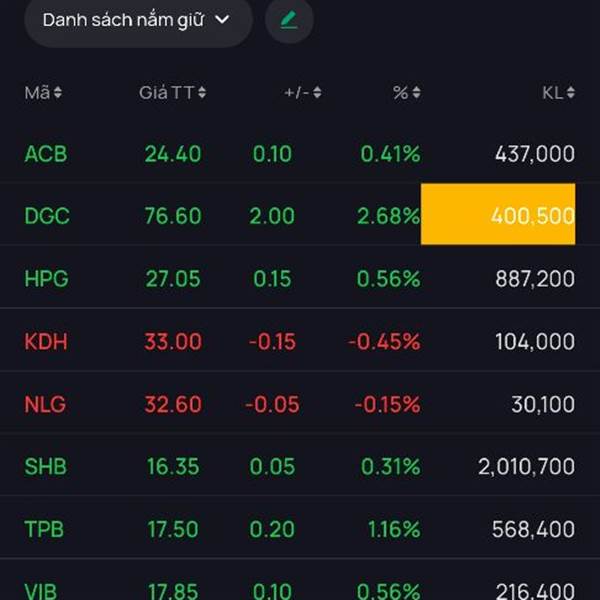Click SHB volume 2,010,700
The image size is (600, 600).
[x=526, y=467]
